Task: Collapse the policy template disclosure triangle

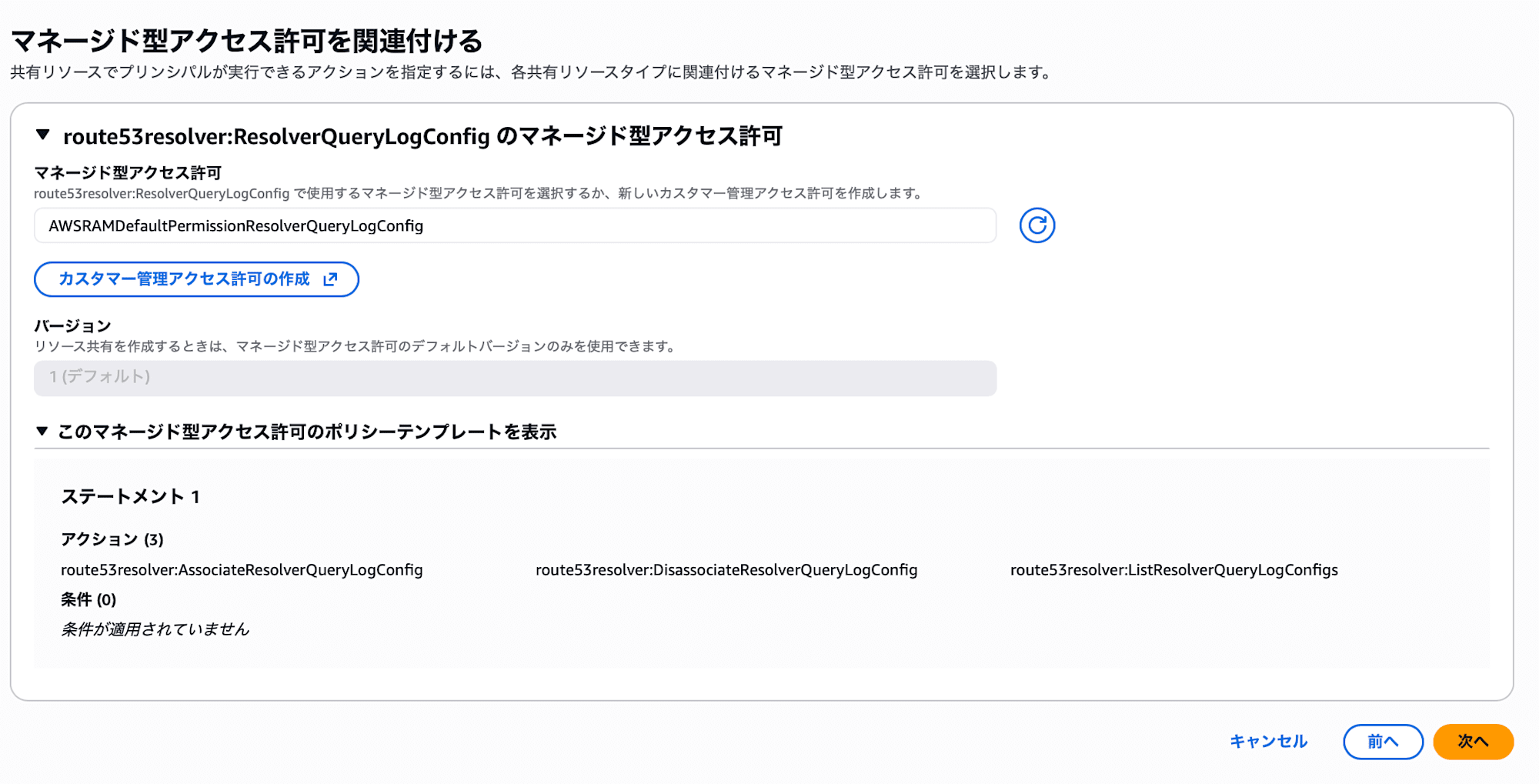Action: click(42, 431)
